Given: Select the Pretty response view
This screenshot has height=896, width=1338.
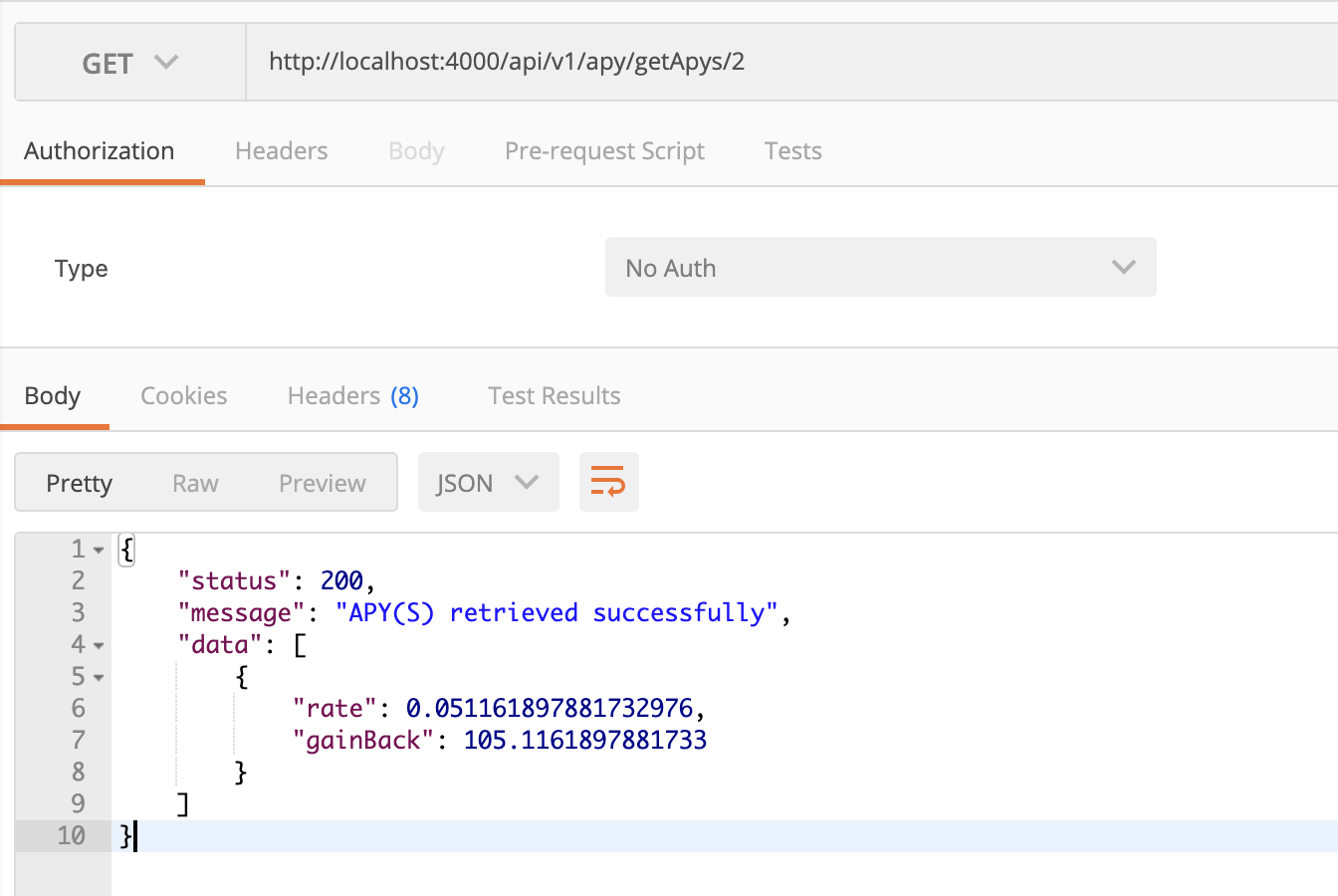Looking at the screenshot, I should click(x=80, y=482).
